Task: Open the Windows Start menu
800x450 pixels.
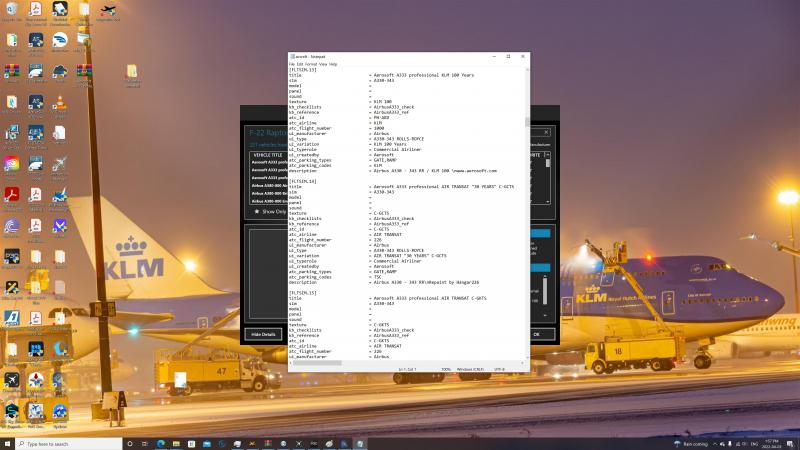Action: [7, 444]
